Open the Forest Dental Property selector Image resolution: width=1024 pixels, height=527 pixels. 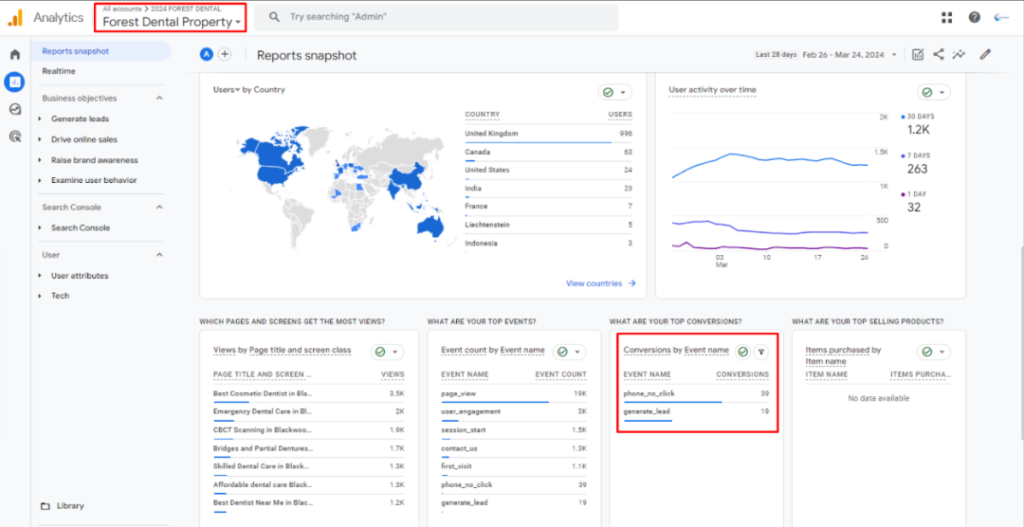click(x=170, y=22)
